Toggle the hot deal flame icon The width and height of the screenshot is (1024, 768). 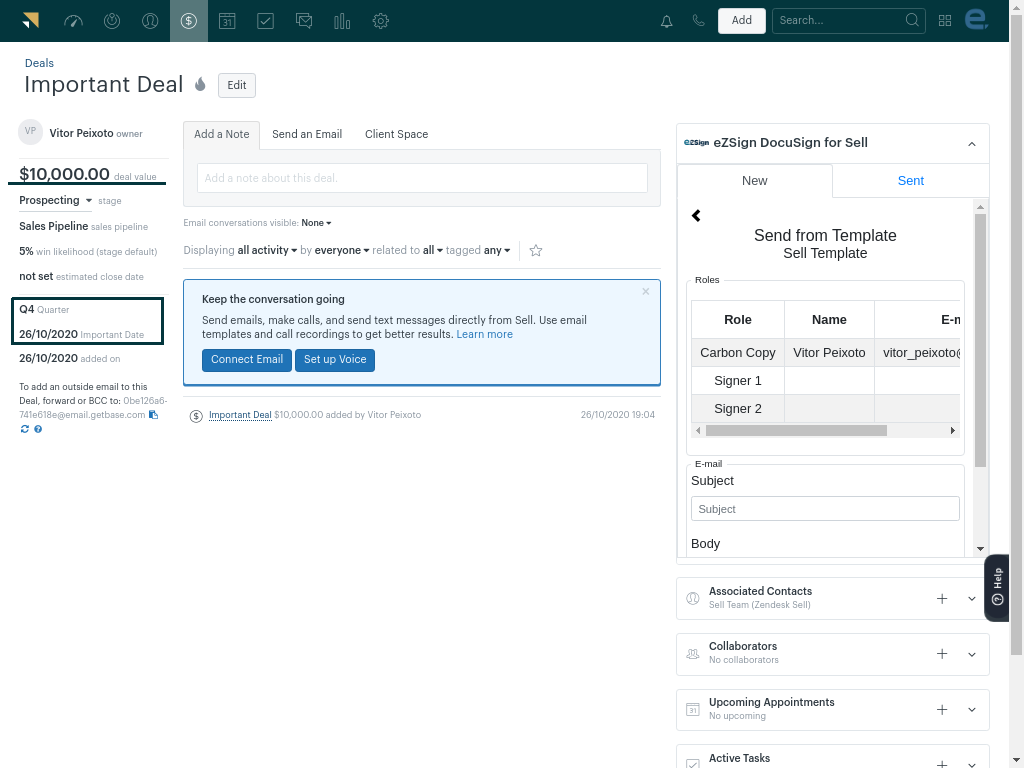(x=200, y=85)
